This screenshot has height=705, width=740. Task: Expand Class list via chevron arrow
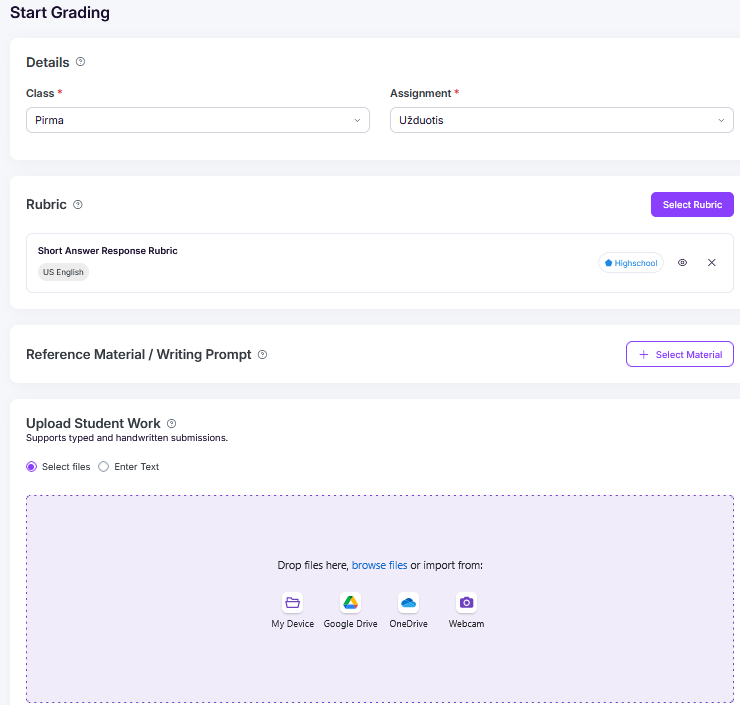coord(358,121)
